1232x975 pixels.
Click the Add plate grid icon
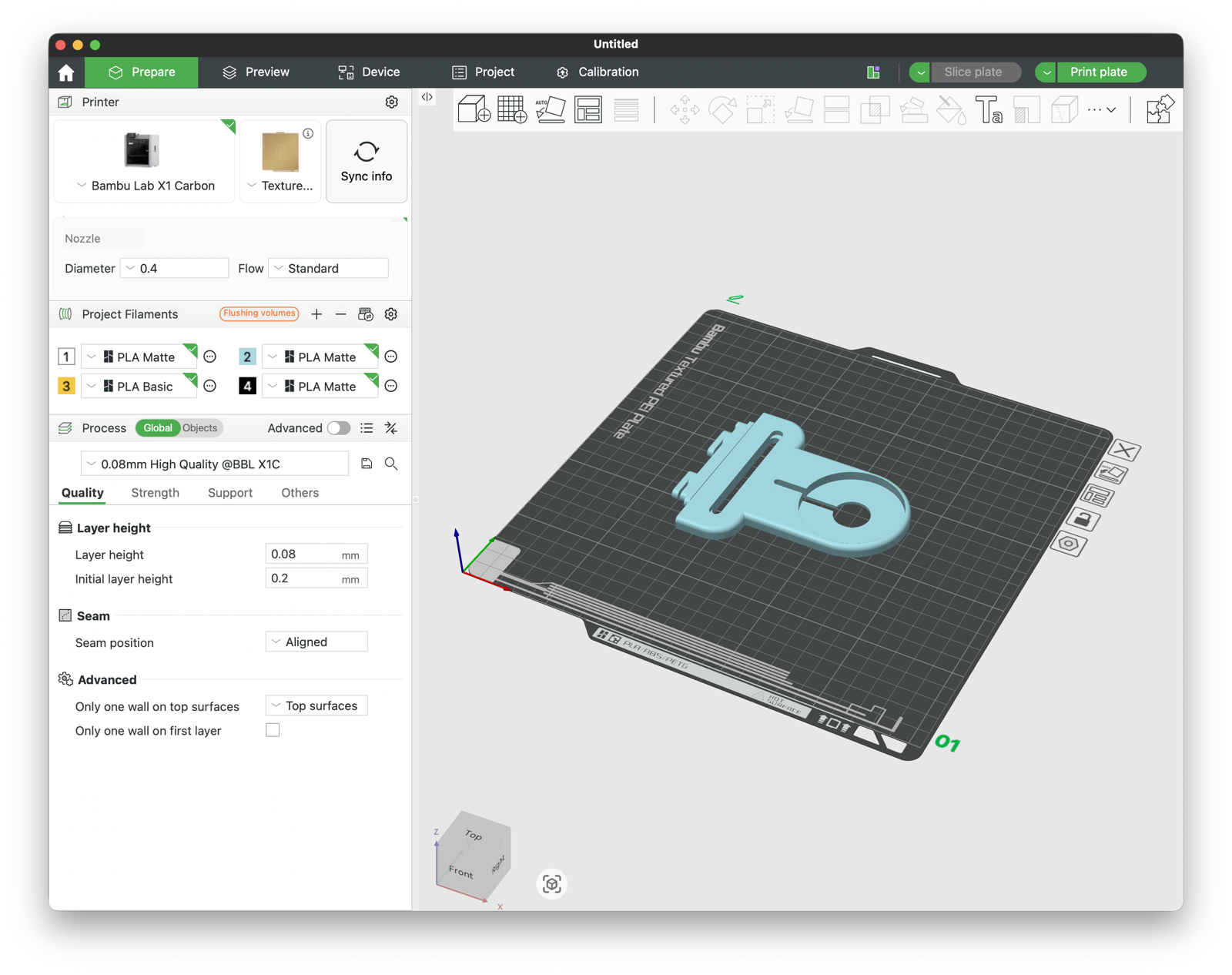tap(512, 109)
